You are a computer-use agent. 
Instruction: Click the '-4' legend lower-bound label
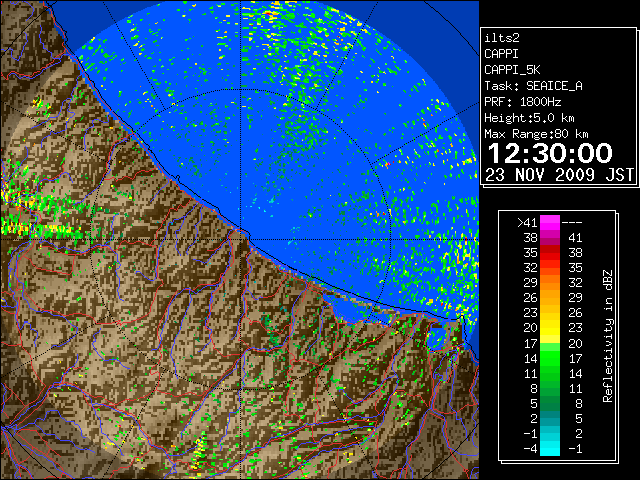click(530, 449)
